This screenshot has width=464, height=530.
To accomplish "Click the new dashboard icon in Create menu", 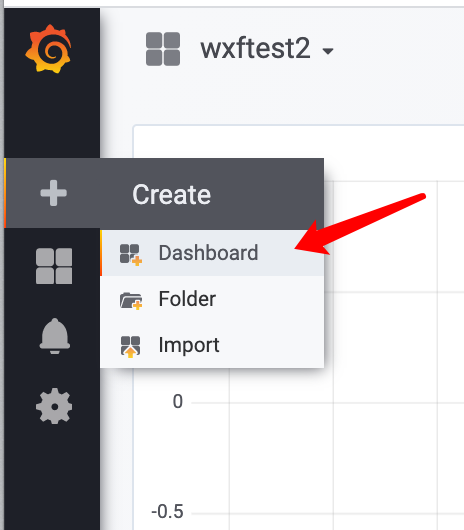I will point(131,255).
